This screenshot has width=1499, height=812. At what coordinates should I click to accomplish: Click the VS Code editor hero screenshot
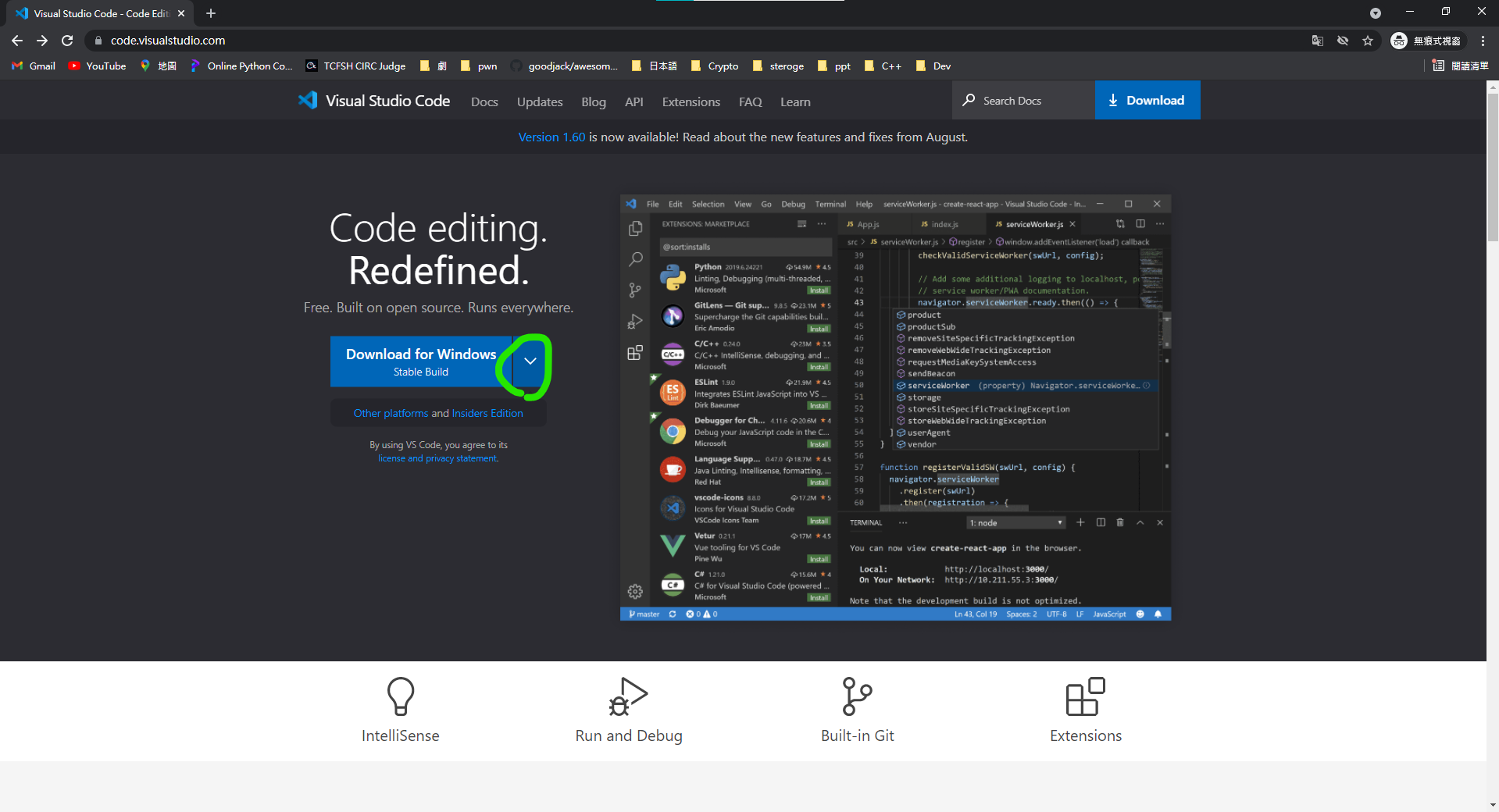895,408
